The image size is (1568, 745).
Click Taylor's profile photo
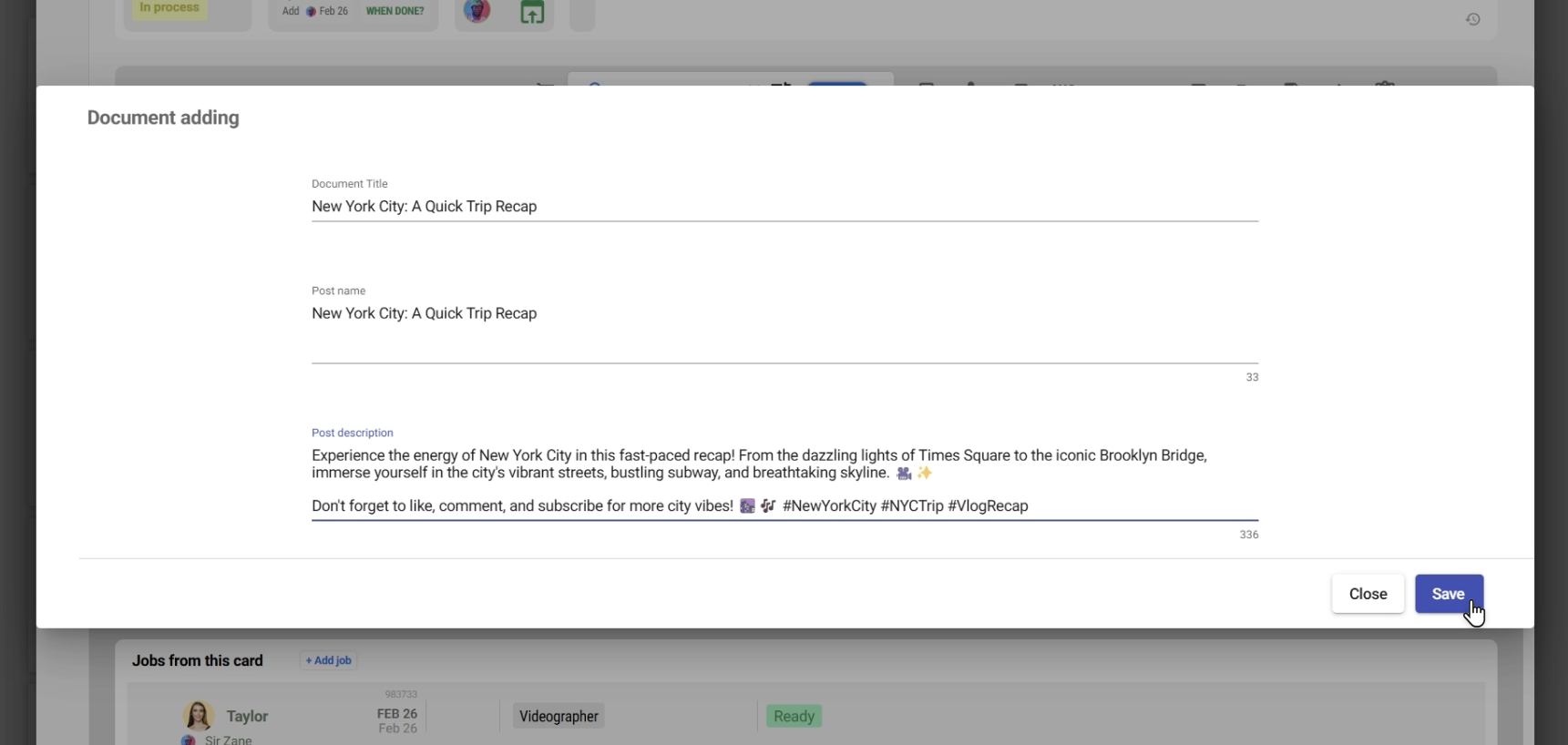(198, 716)
